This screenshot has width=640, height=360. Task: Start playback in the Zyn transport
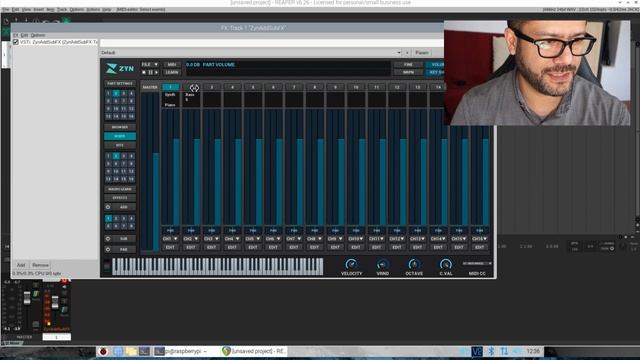(156, 72)
